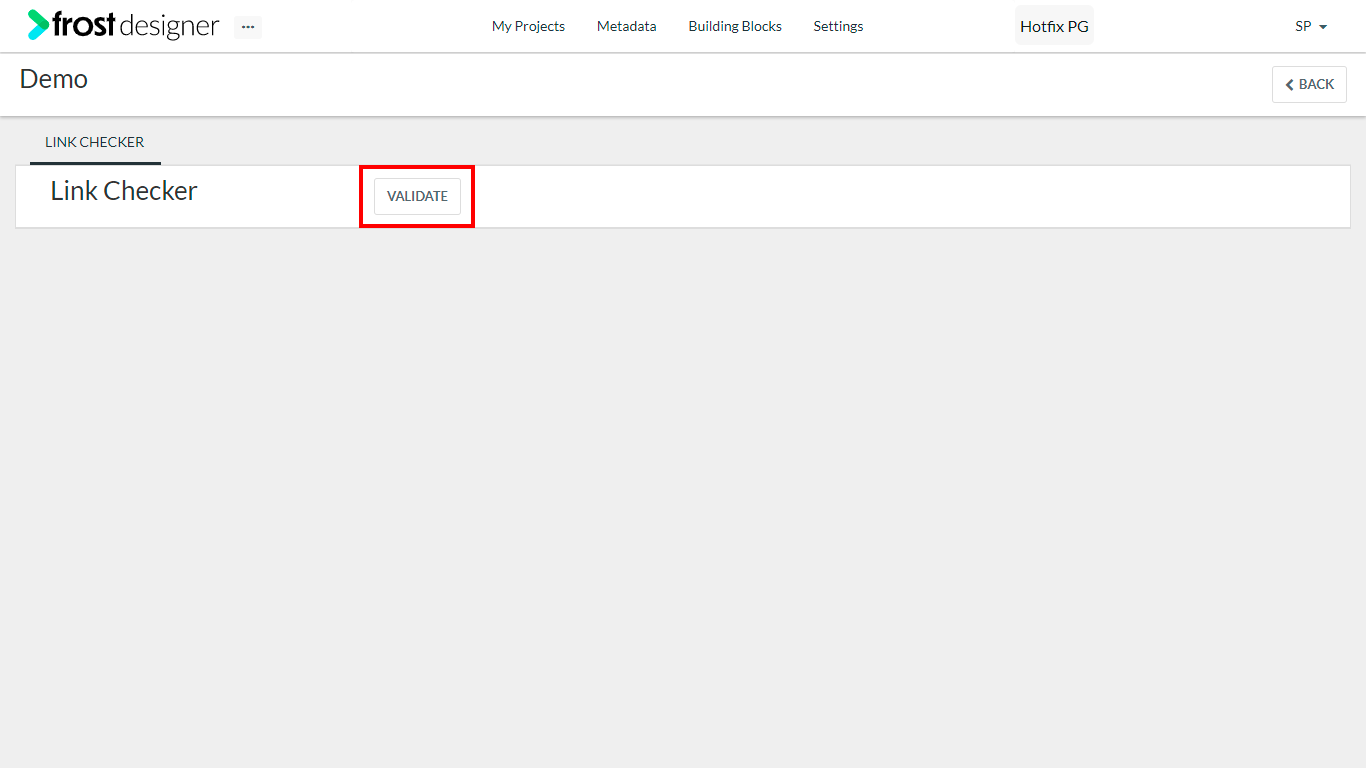Go to My Projects
Viewport: 1366px width, 768px height.
528,26
